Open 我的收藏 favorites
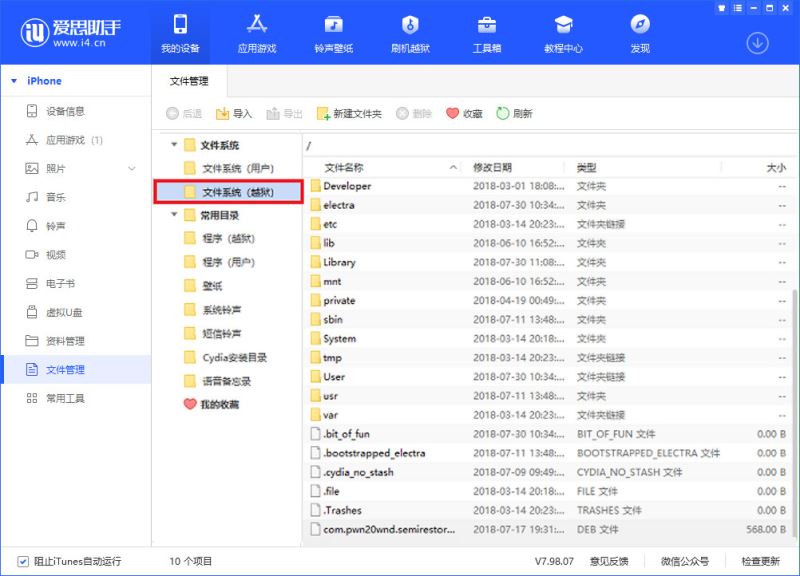 coord(211,405)
